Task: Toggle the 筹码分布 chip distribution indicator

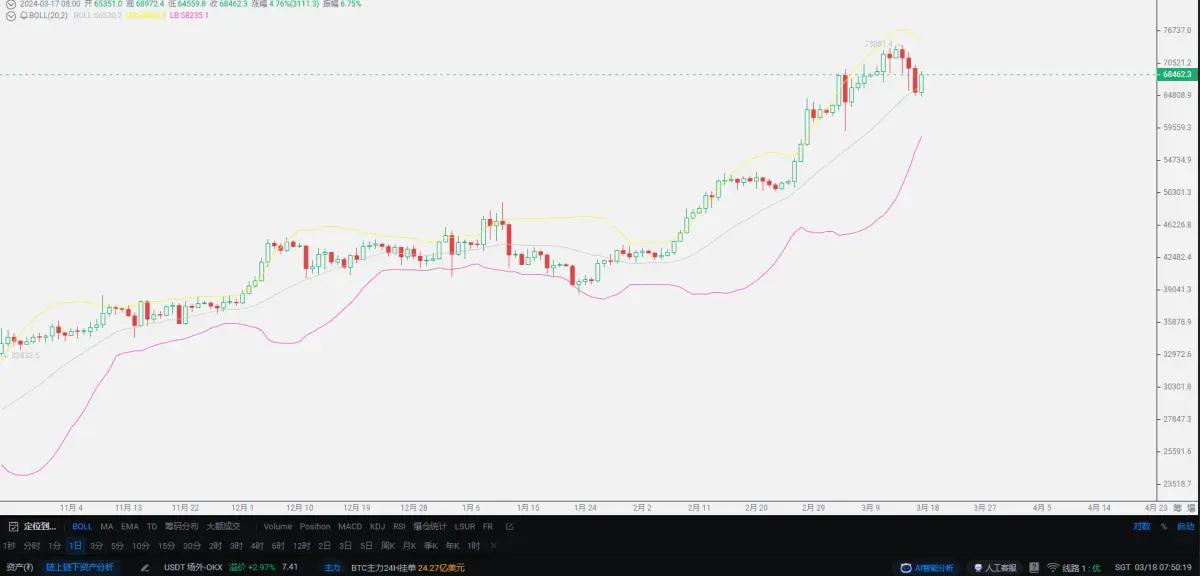Action: [x=182, y=526]
